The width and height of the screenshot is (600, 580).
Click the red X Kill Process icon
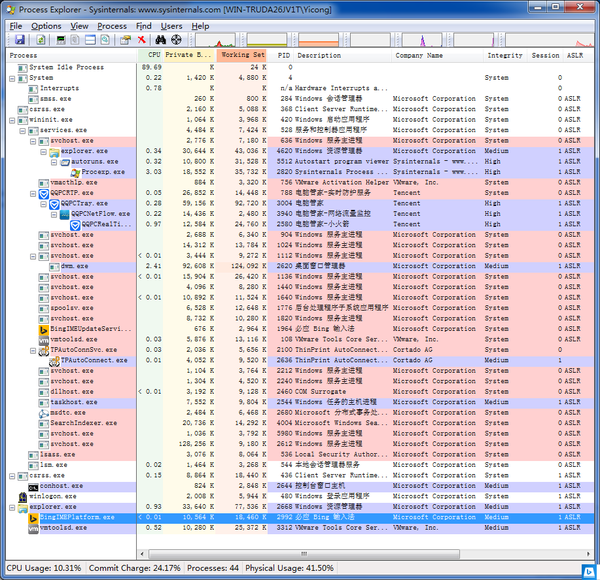click(142, 39)
